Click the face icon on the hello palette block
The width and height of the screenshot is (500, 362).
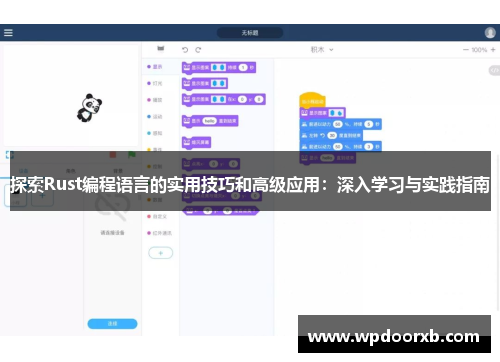(187, 121)
